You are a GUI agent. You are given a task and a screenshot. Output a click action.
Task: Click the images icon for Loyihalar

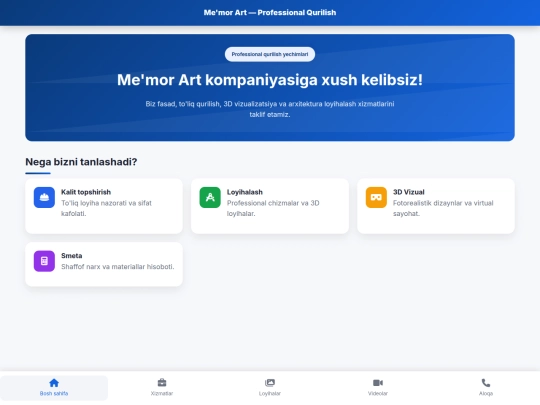(x=270, y=383)
